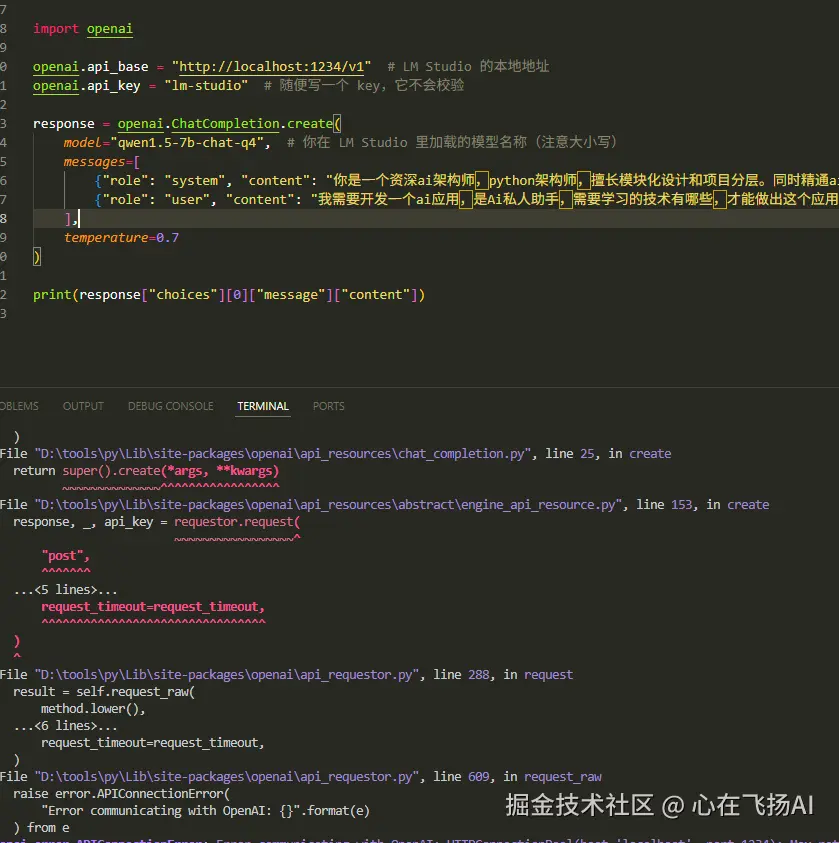Screen dimensions: 839x843
Task: Click 'result = self.request_raw(' in terminal
Action: (104, 692)
